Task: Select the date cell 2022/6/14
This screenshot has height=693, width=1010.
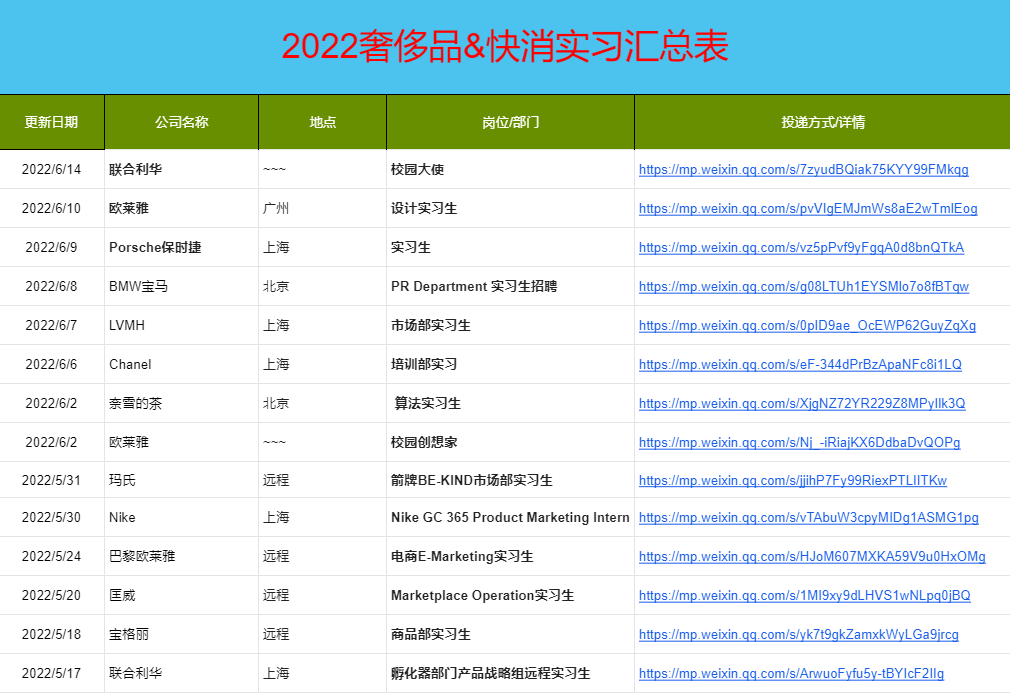Action: pyautogui.click(x=52, y=169)
